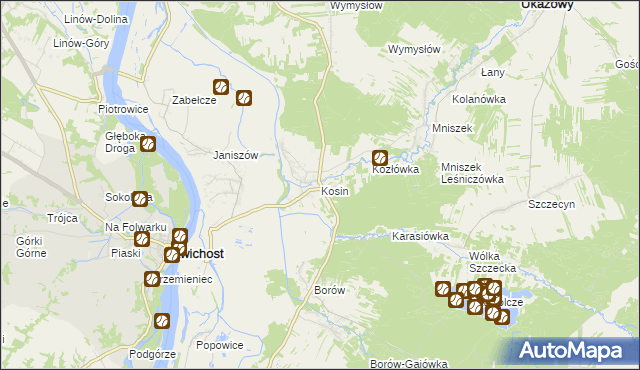Click the Kolanówka label
The height and width of the screenshot is (370, 640).
479,99
